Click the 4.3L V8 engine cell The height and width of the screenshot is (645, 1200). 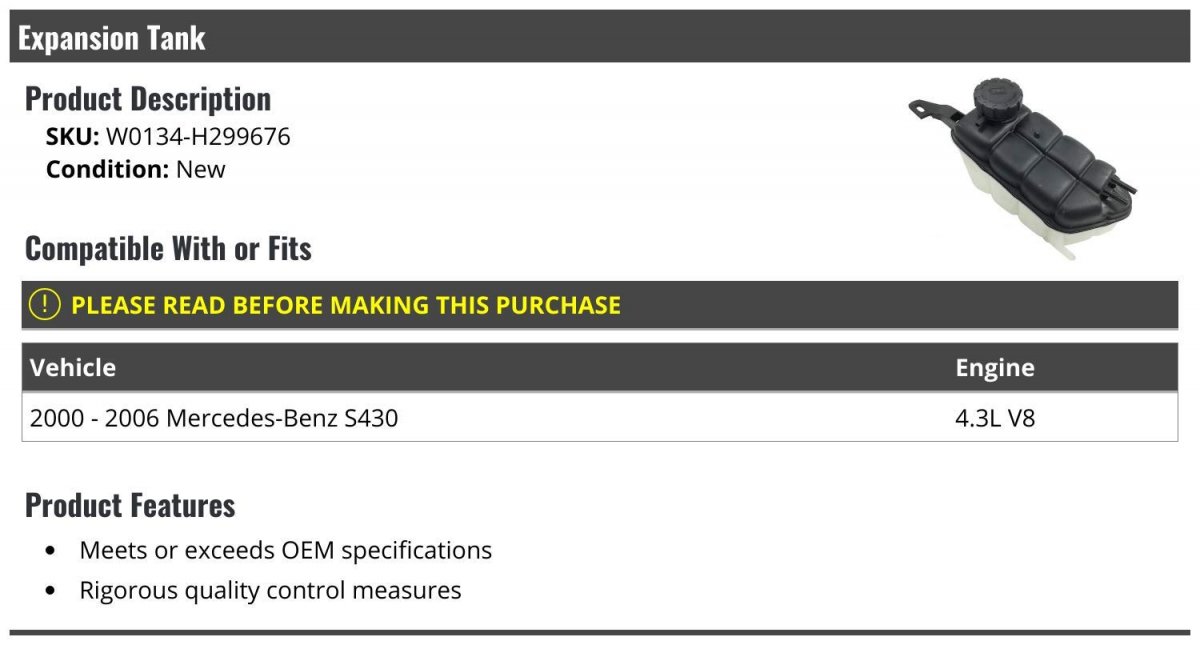[995, 418]
